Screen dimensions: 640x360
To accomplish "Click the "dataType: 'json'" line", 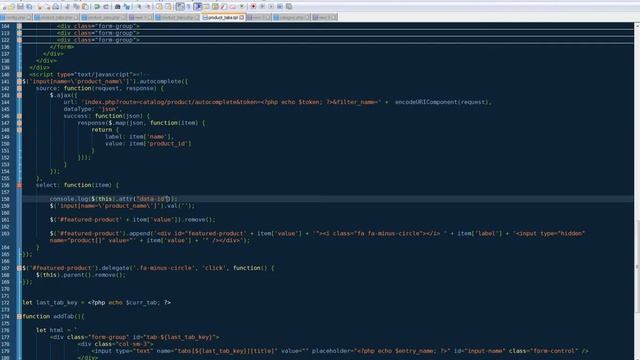I will coord(92,109).
